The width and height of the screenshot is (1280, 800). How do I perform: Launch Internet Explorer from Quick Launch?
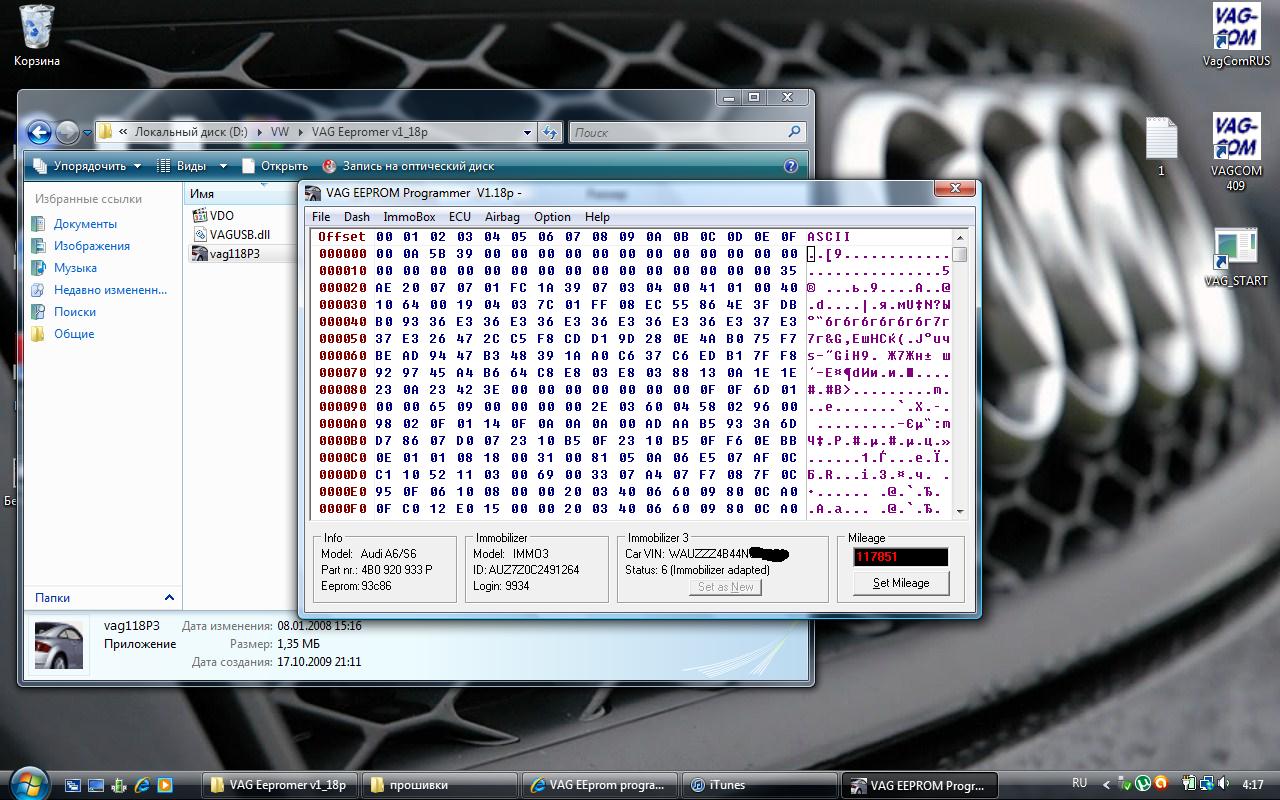142,785
